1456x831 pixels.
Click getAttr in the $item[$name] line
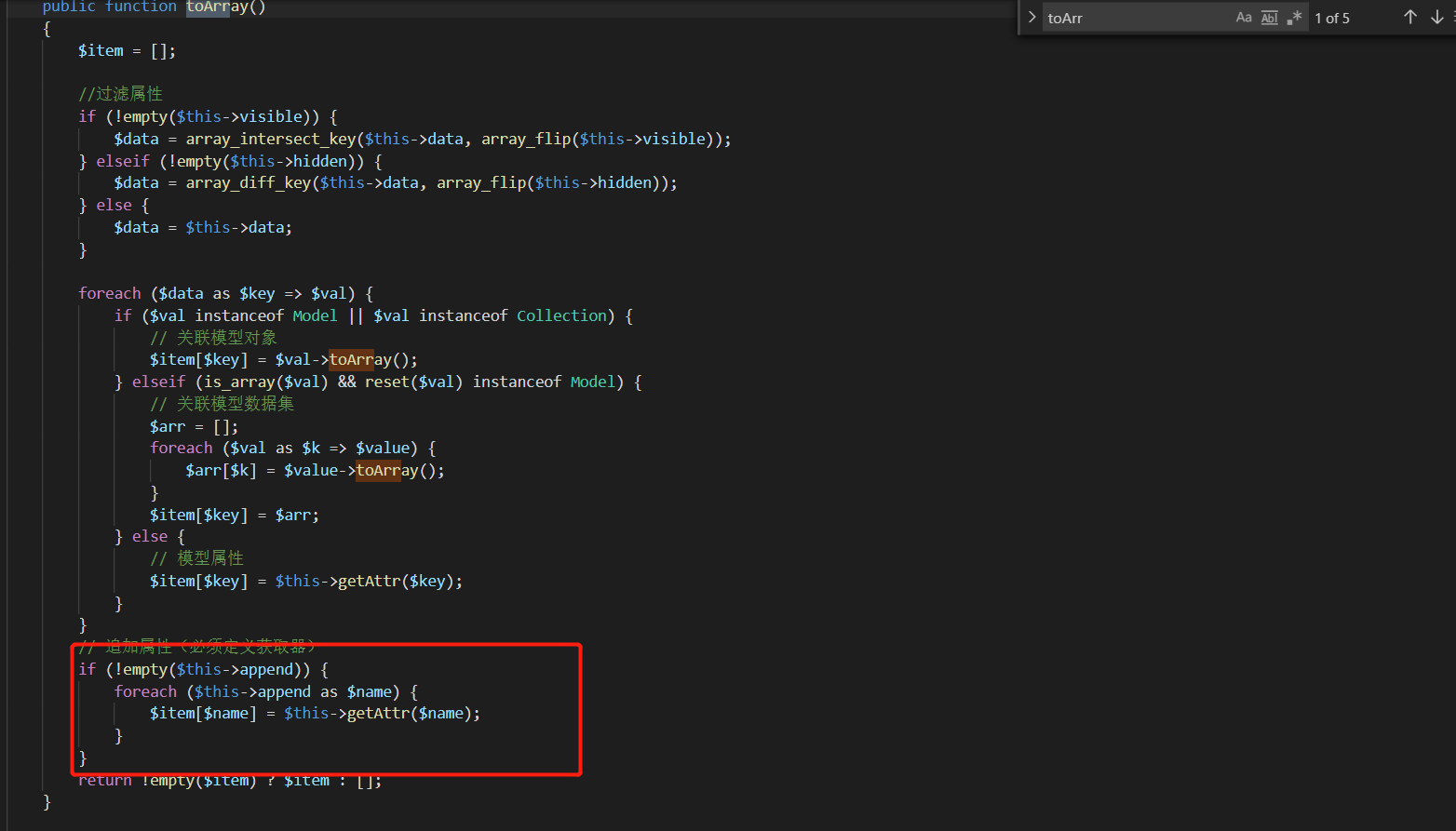373,714
